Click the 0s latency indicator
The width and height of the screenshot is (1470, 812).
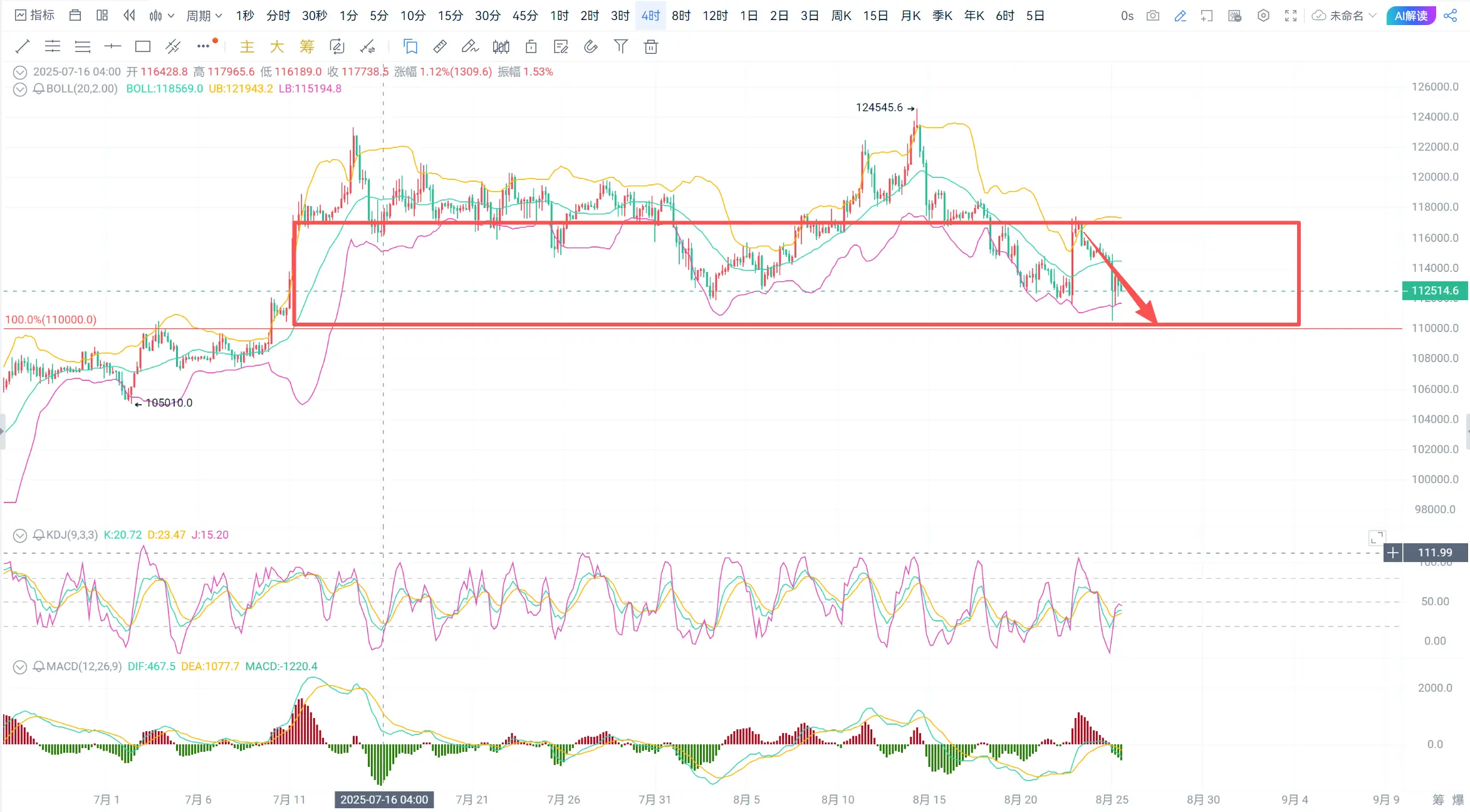[1127, 16]
